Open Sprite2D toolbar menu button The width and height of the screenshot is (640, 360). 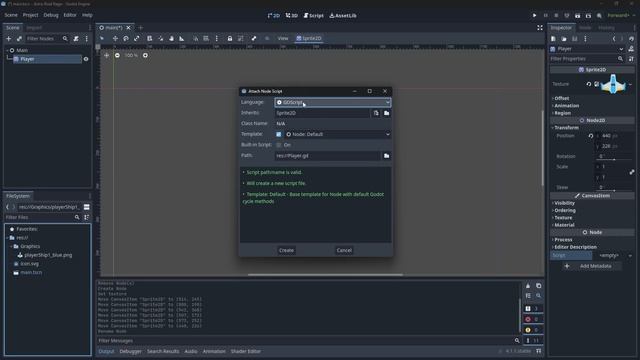[x=309, y=38]
